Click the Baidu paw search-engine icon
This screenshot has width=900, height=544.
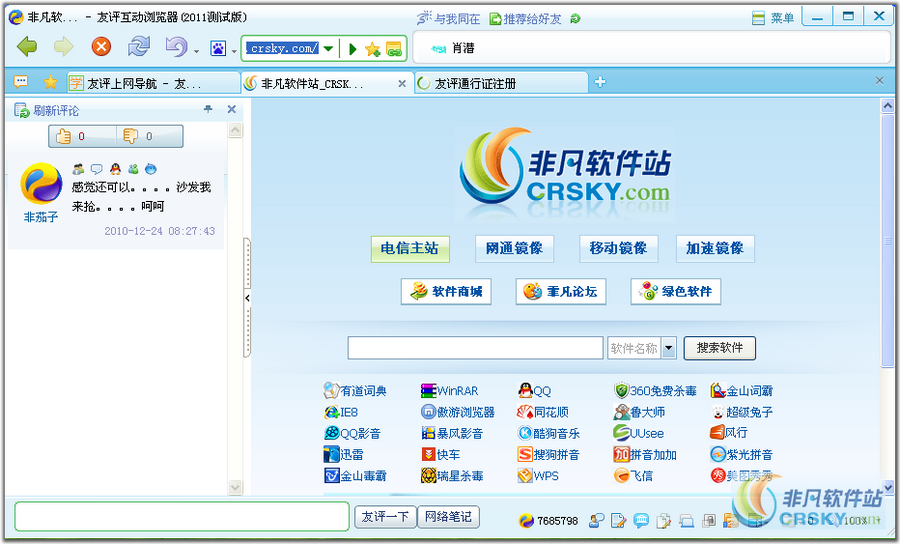click(x=218, y=49)
